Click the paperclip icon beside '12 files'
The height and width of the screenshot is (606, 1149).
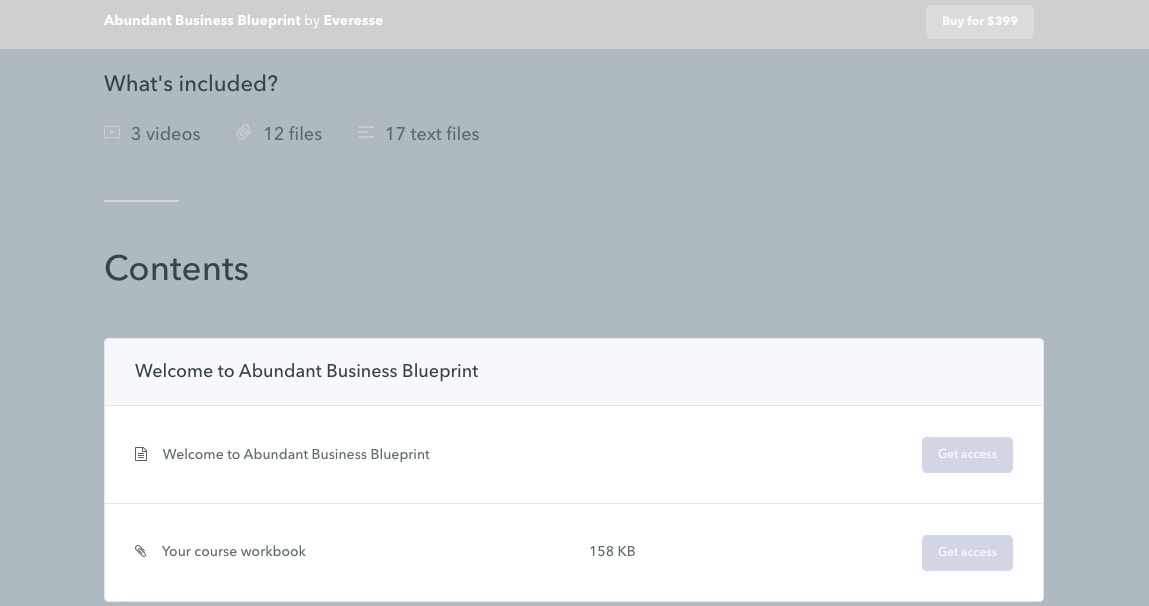(x=243, y=132)
